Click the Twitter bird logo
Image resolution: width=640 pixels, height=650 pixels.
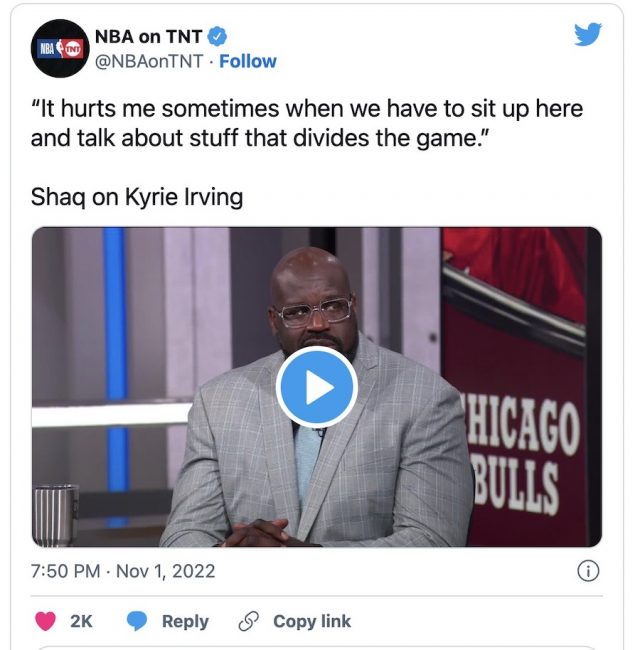pos(587,34)
